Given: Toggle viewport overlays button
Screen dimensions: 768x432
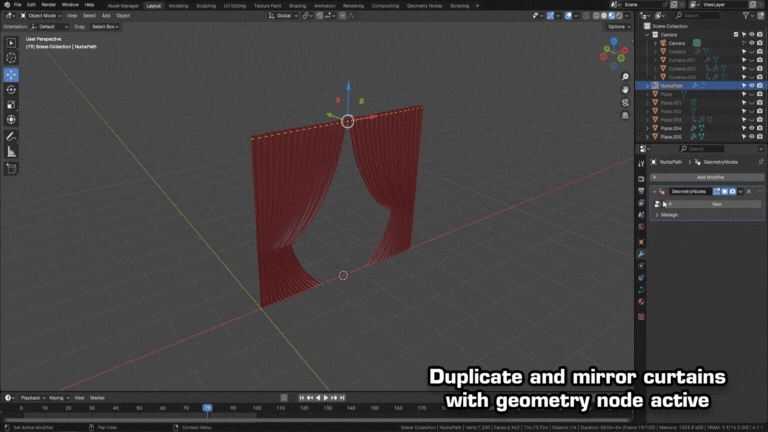Looking at the screenshot, I should point(568,16).
